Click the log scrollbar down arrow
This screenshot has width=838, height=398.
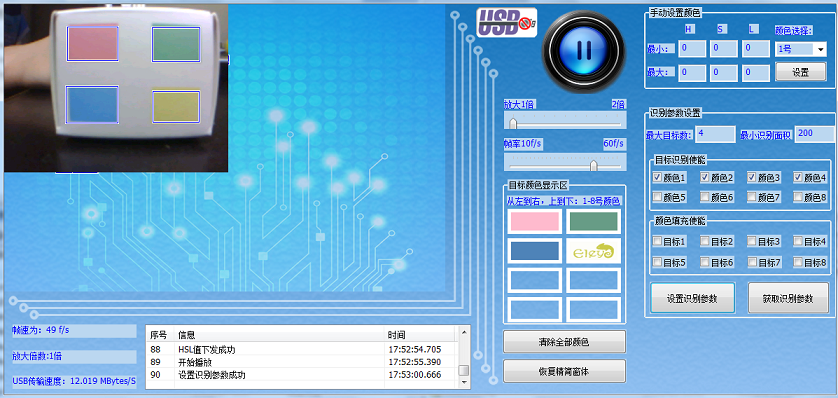[464, 383]
